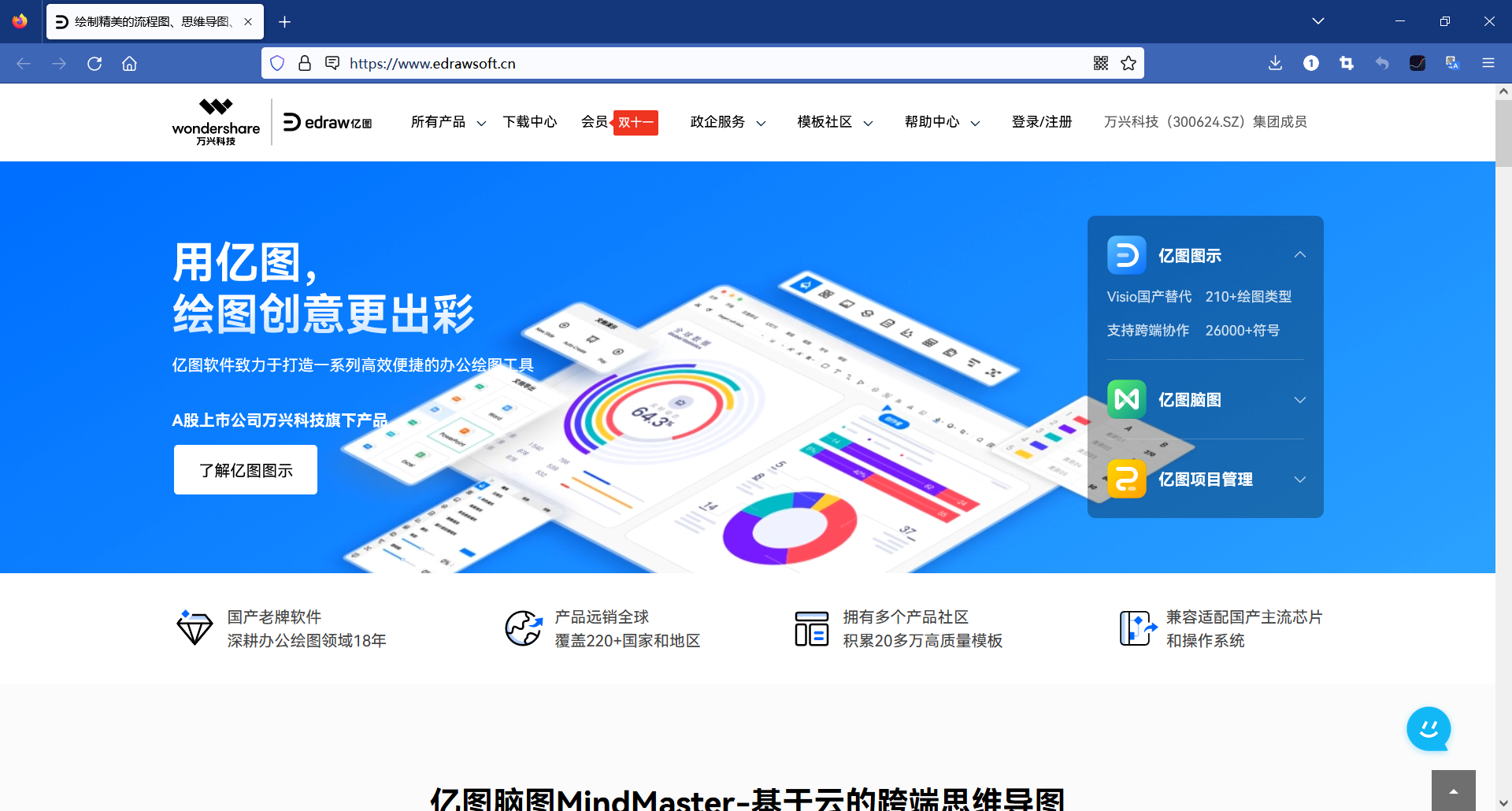This screenshot has width=1512, height=811.
Task: Open the extension icon showing 1
Action: (x=1311, y=63)
